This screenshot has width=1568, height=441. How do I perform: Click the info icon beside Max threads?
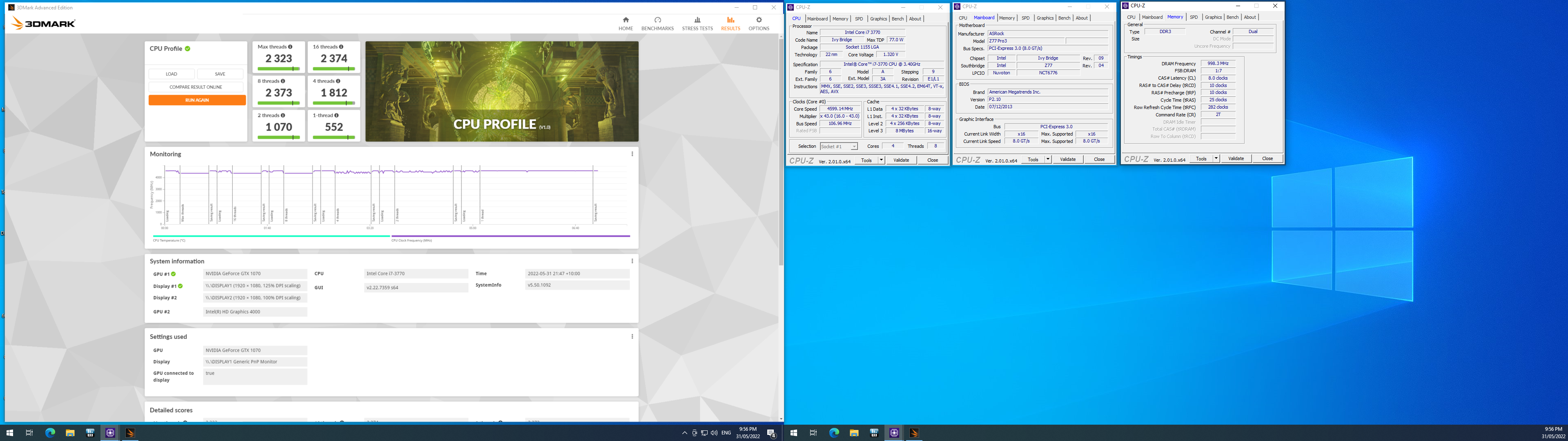point(290,47)
